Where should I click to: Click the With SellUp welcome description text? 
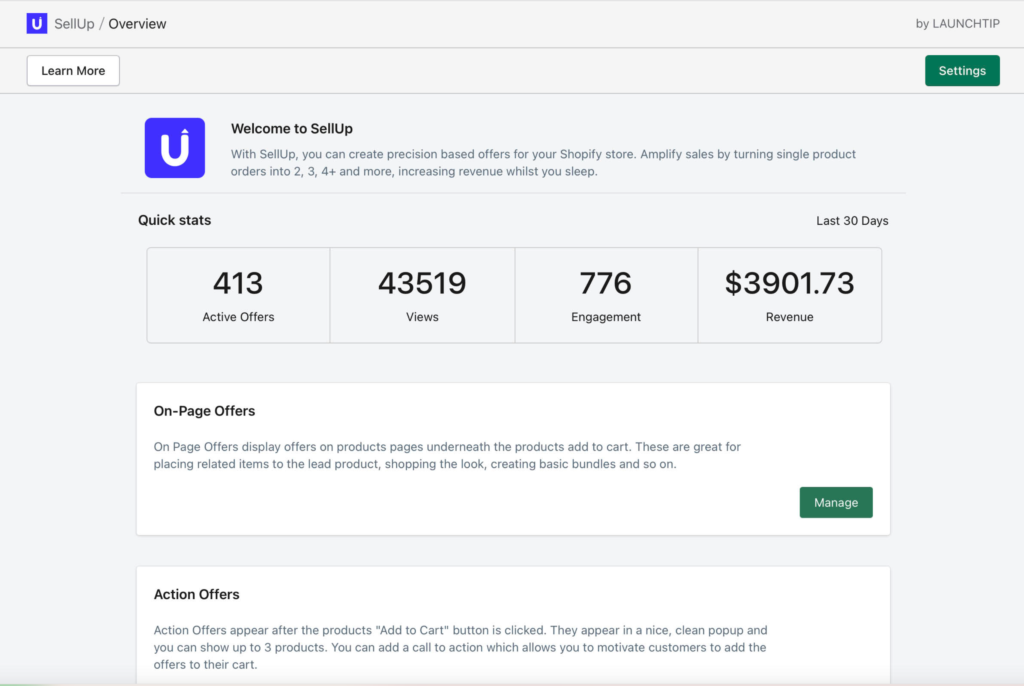[x=543, y=163]
